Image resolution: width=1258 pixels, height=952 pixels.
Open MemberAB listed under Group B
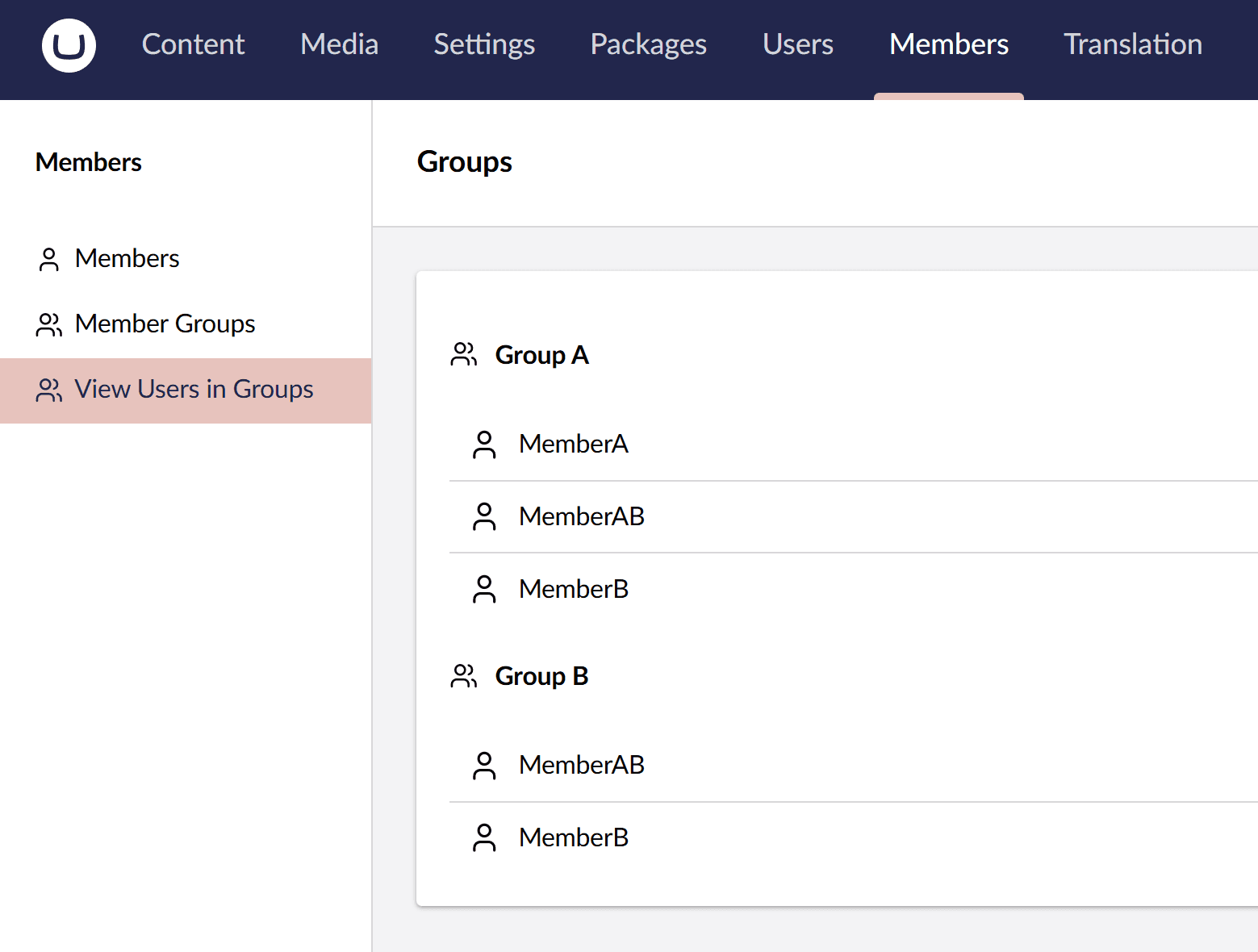pyautogui.click(x=581, y=765)
